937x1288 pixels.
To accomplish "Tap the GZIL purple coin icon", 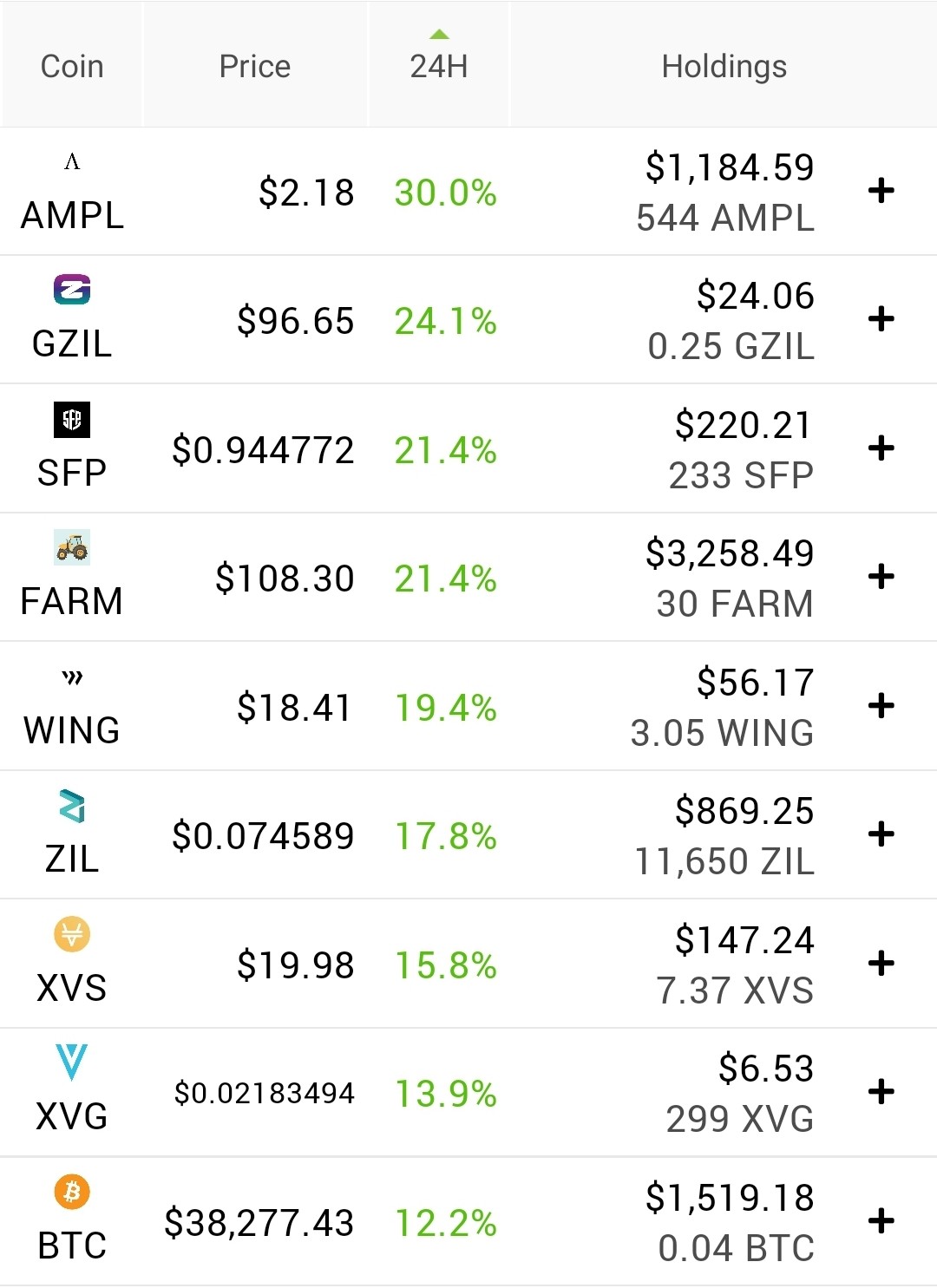I will pos(72,289).
